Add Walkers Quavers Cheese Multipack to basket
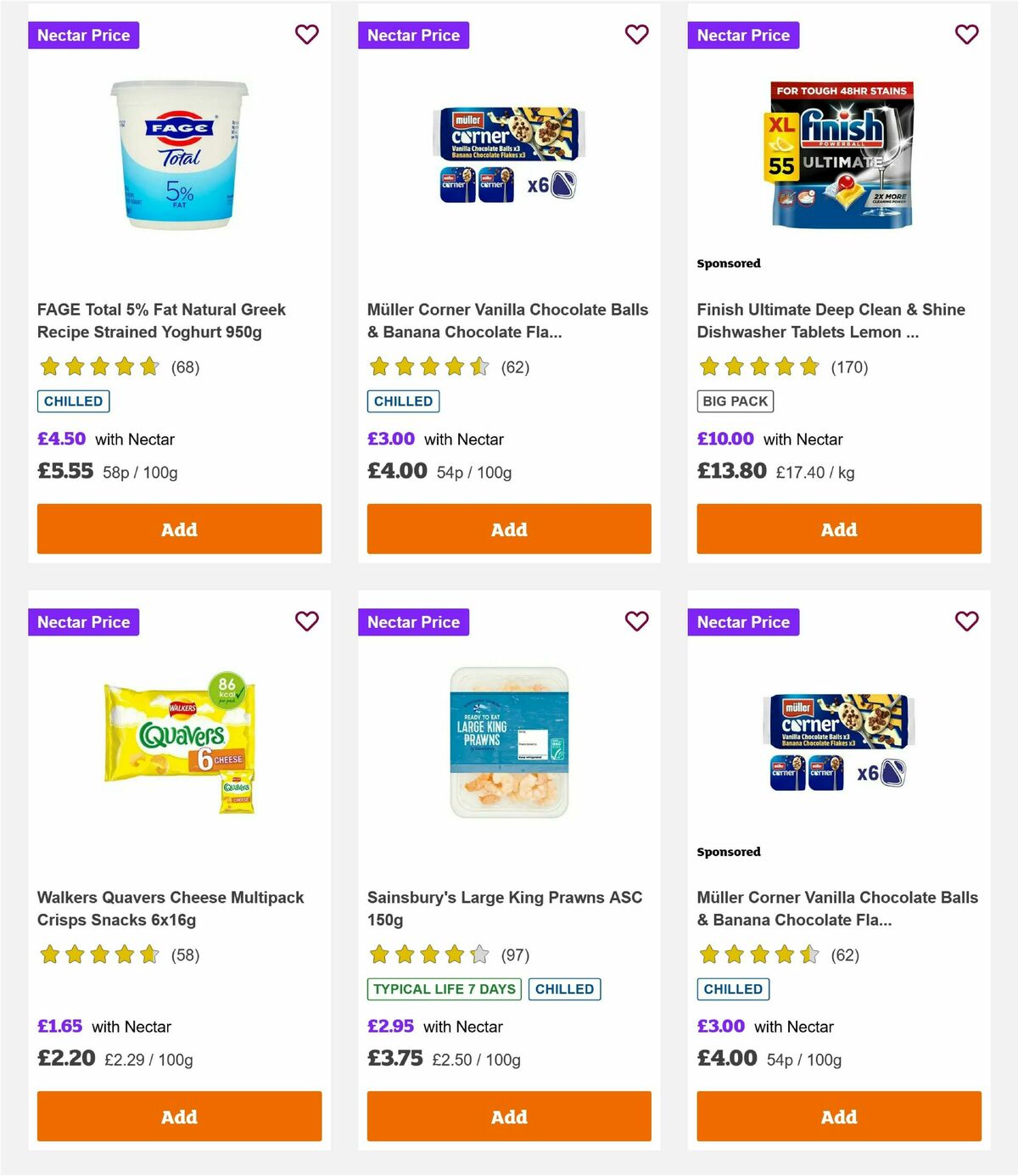This screenshot has height=1176, width=1018. (179, 1116)
